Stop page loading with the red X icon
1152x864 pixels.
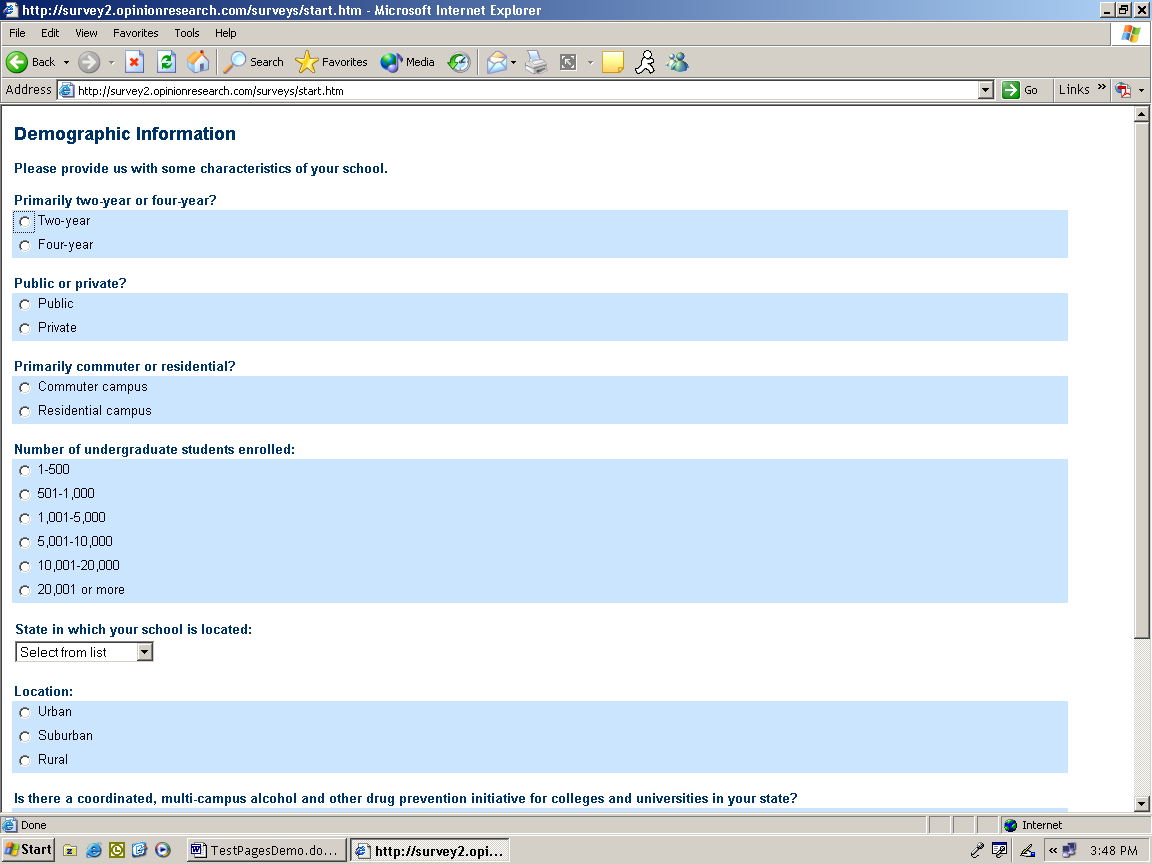[x=134, y=62]
